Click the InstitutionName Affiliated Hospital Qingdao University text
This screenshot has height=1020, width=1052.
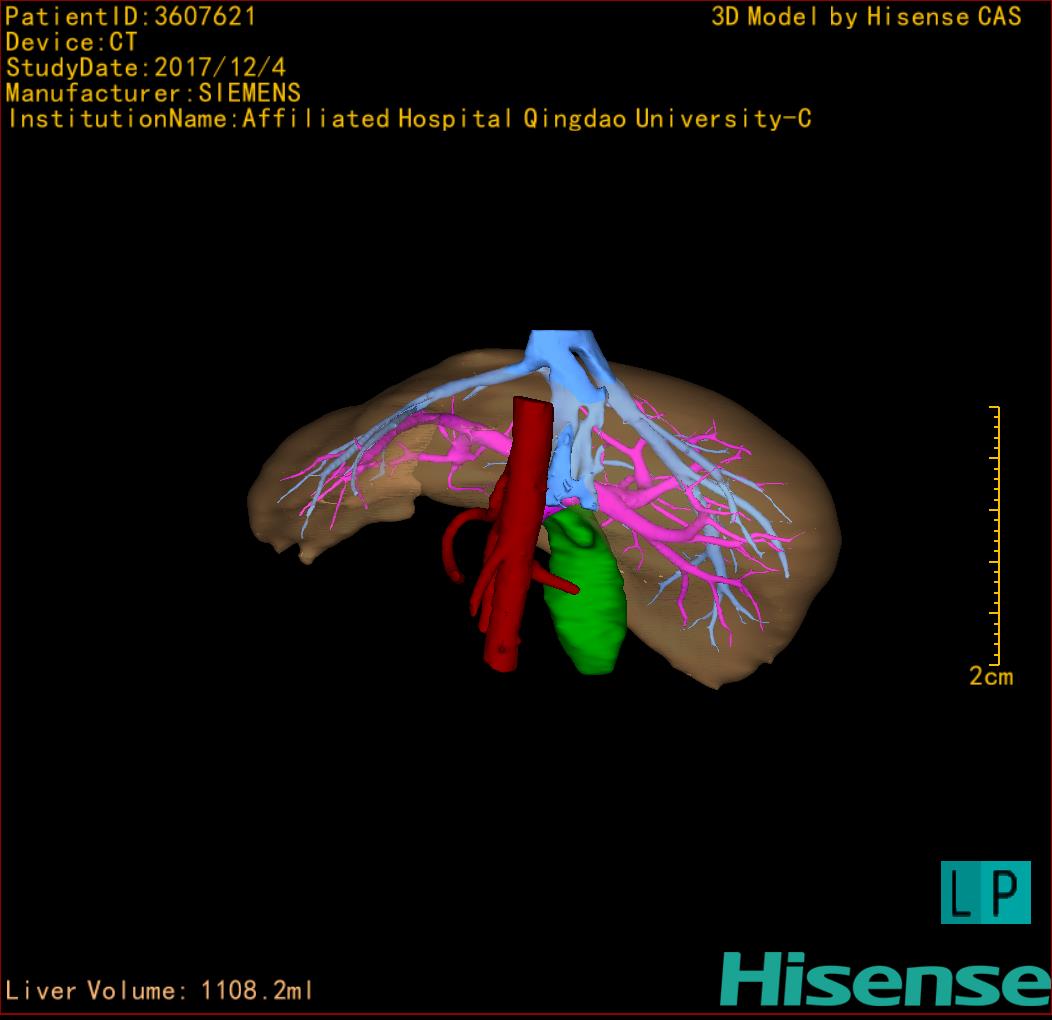tap(410, 119)
